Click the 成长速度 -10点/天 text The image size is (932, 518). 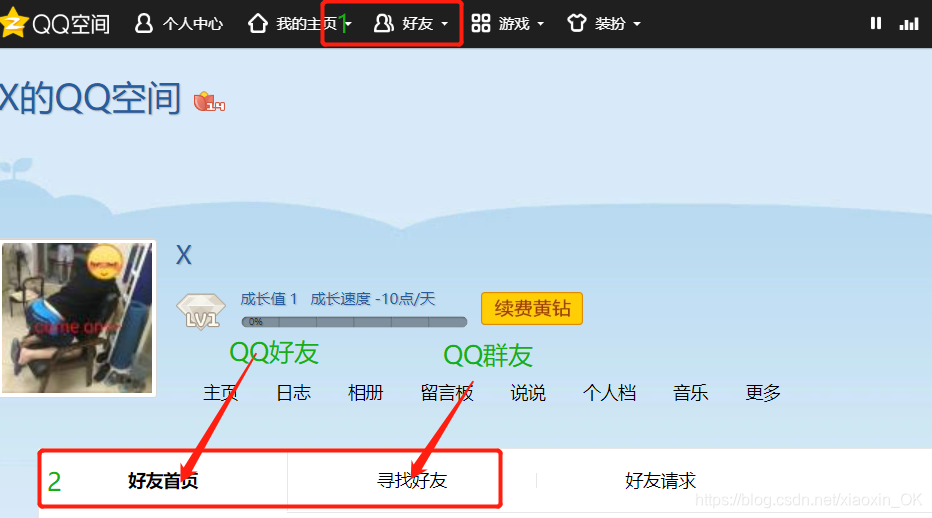coord(373,299)
